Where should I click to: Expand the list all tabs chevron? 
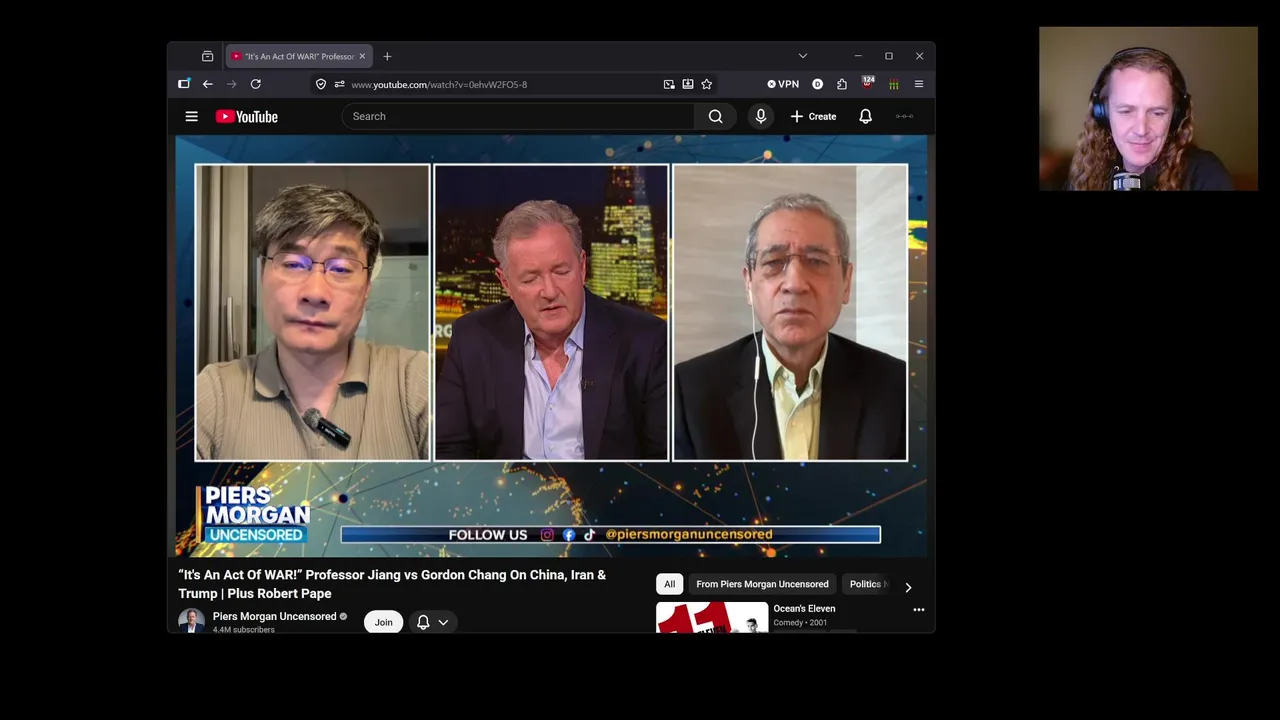(802, 56)
